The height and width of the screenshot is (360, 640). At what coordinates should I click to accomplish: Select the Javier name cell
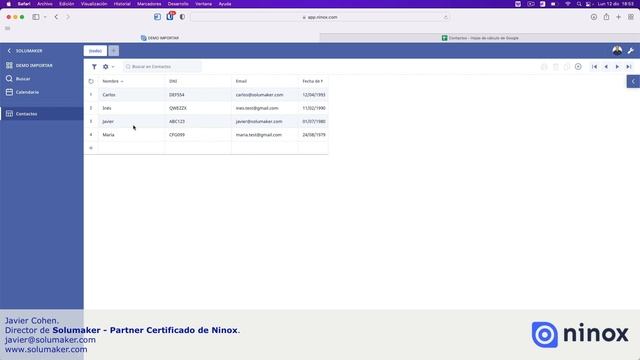pyautogui.click(x=131, y=121)
